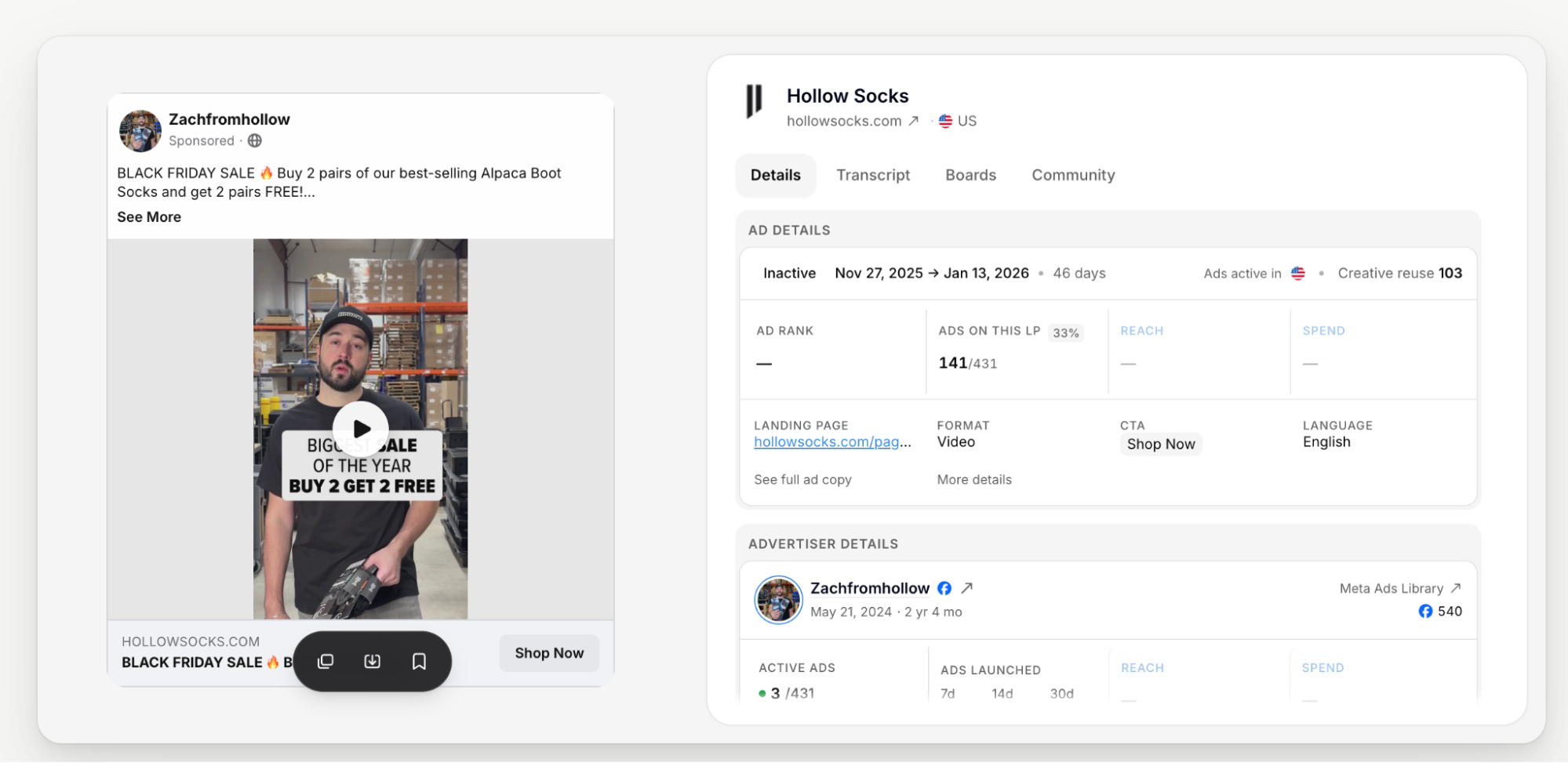Open the Meta Ads Library link
1568x763 pixels.
click(1400, 588)
